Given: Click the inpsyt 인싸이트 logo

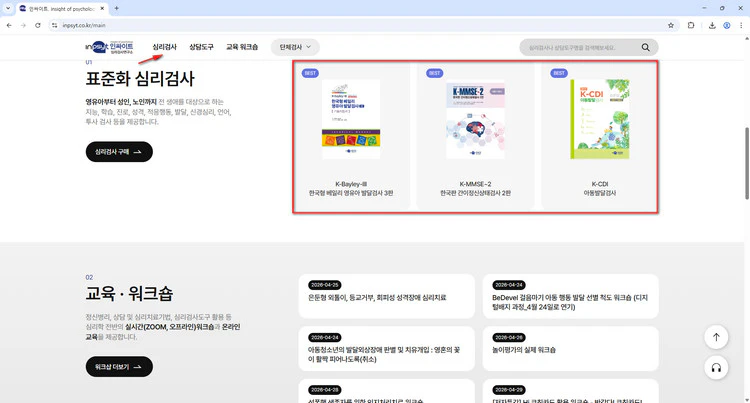Looking at the screenshot, I should click(109, 47).
